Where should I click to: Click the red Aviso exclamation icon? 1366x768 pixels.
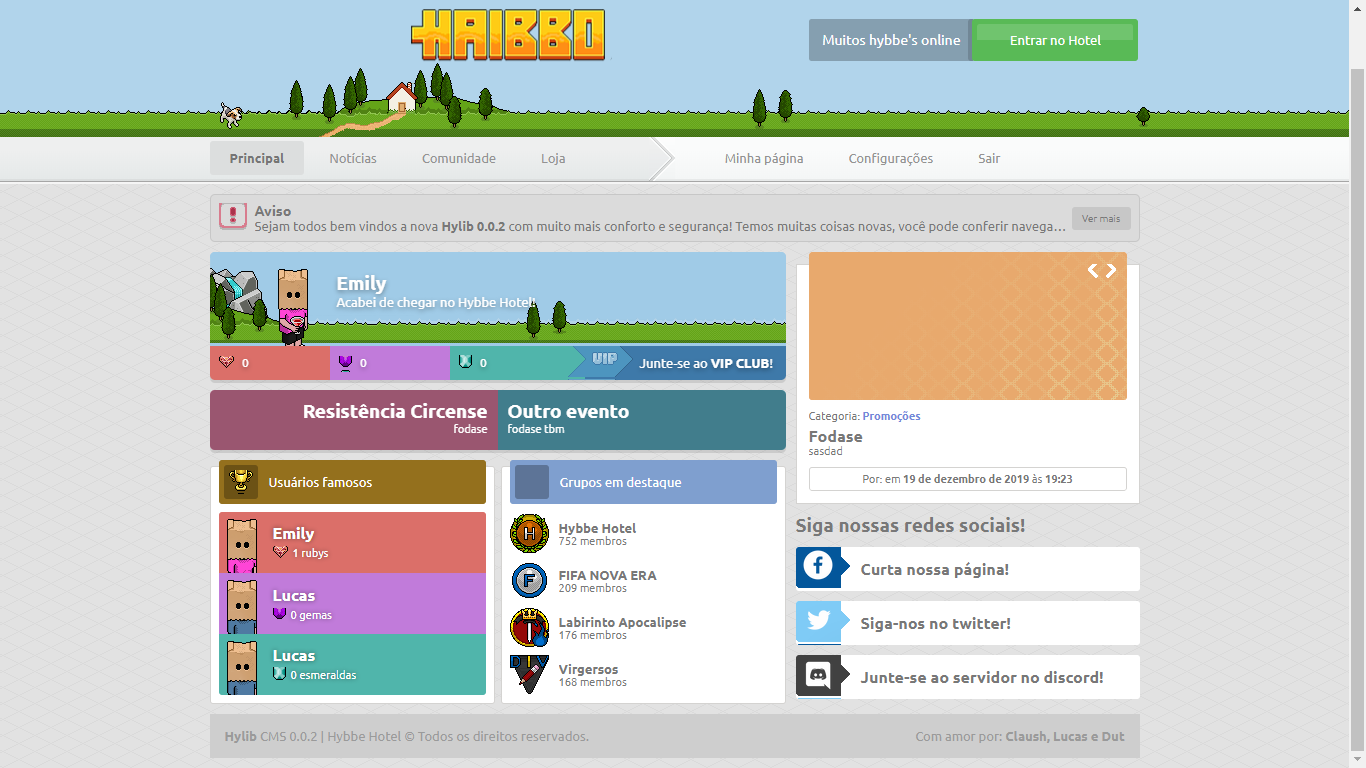pos(233,216)
